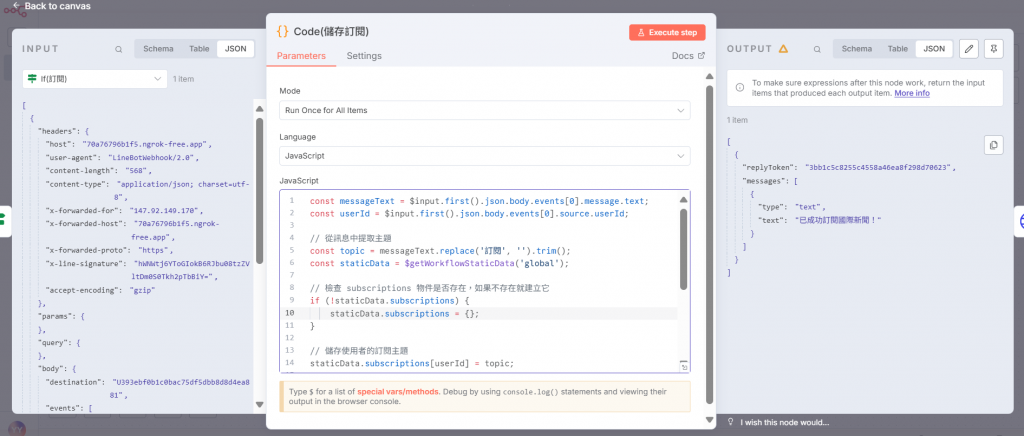This screenshot has width=1024, height=436.
Task: Click the back arrow icon beside Back to canvas
Action: (x=16, y=5)
